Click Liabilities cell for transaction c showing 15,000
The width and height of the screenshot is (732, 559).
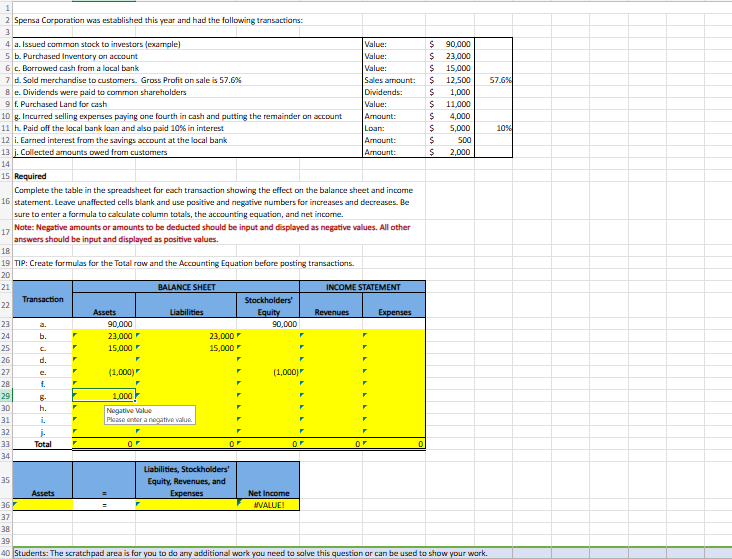pyautogui.click(x=186, y=348)
